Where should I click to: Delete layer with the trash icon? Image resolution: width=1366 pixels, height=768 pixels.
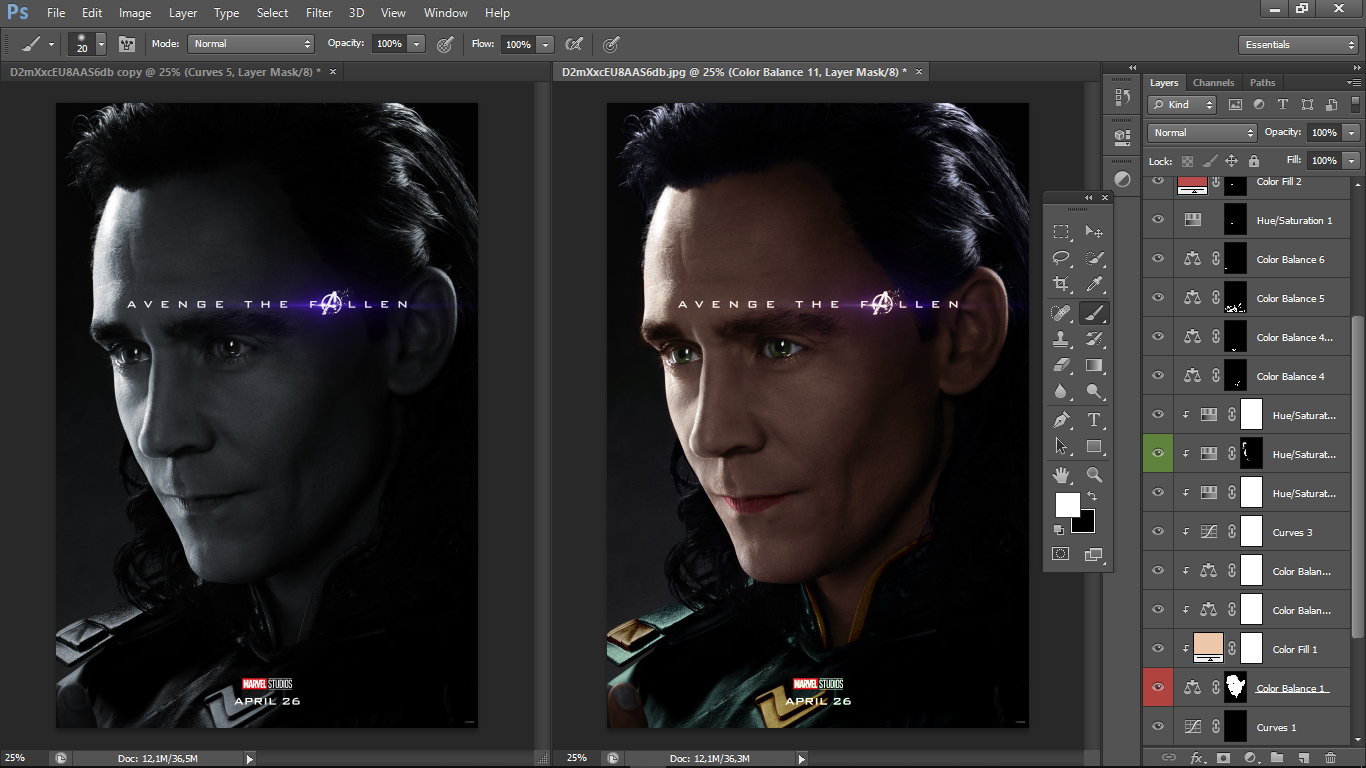1330,758
